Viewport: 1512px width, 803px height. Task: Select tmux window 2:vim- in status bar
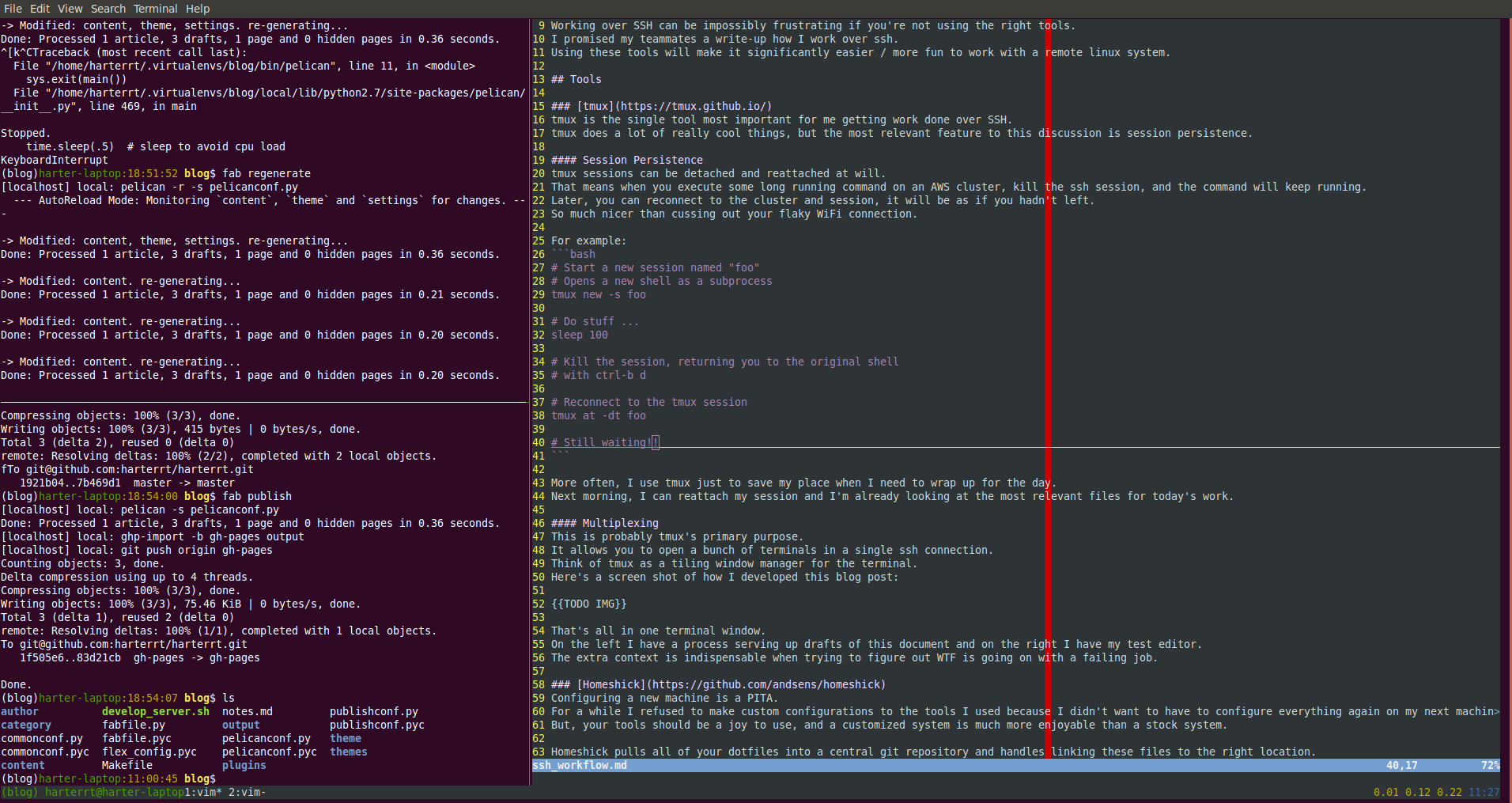point(248,792)
